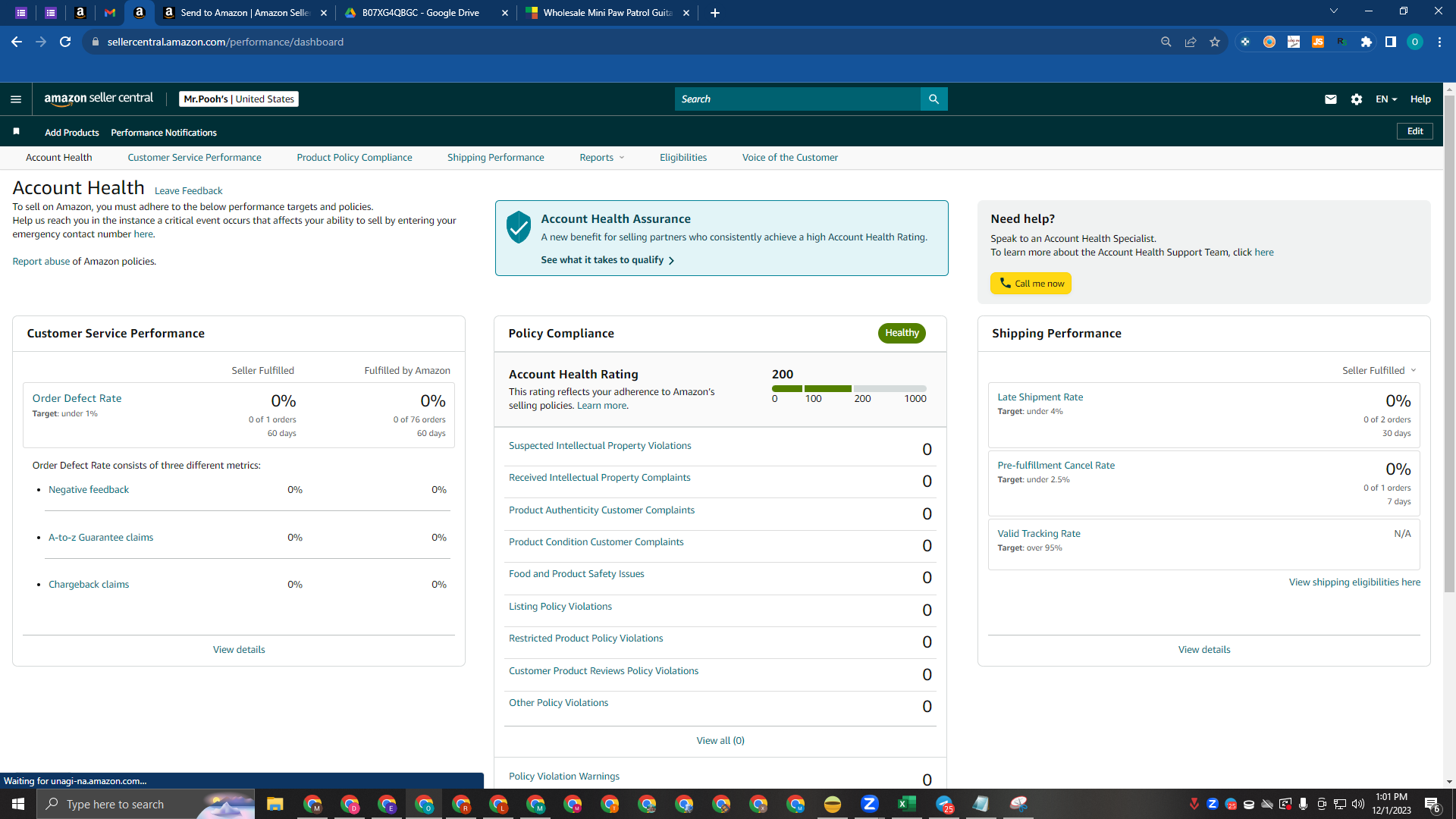Open the pinned Gmail tab
This screenshot has width=1456, height=819.
[x=110, y=13]
